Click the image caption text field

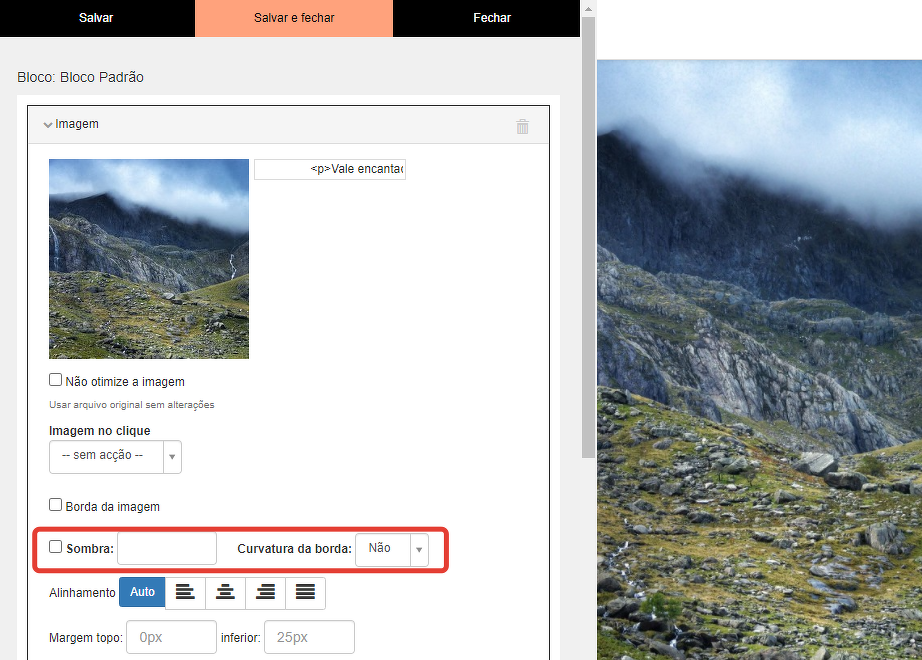[330, 170]
